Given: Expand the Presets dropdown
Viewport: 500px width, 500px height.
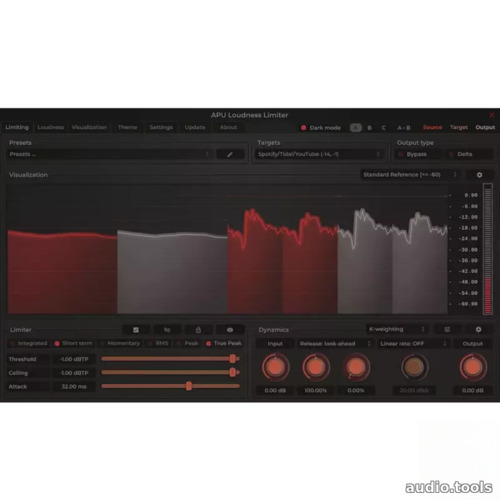Looking at the screenshot, I should click(110, 154).
